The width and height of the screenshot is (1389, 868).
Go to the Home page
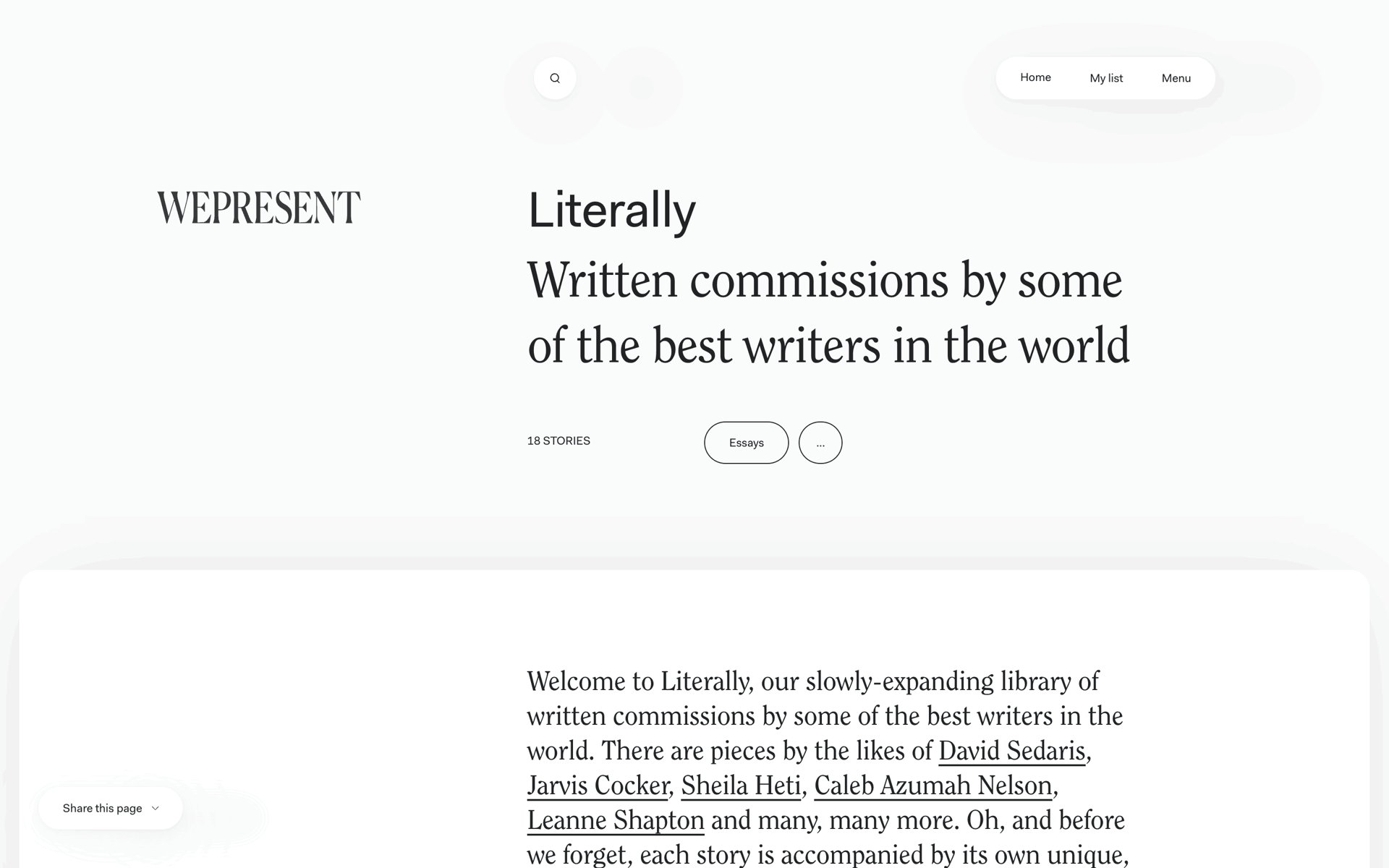tap(1035, 77)
